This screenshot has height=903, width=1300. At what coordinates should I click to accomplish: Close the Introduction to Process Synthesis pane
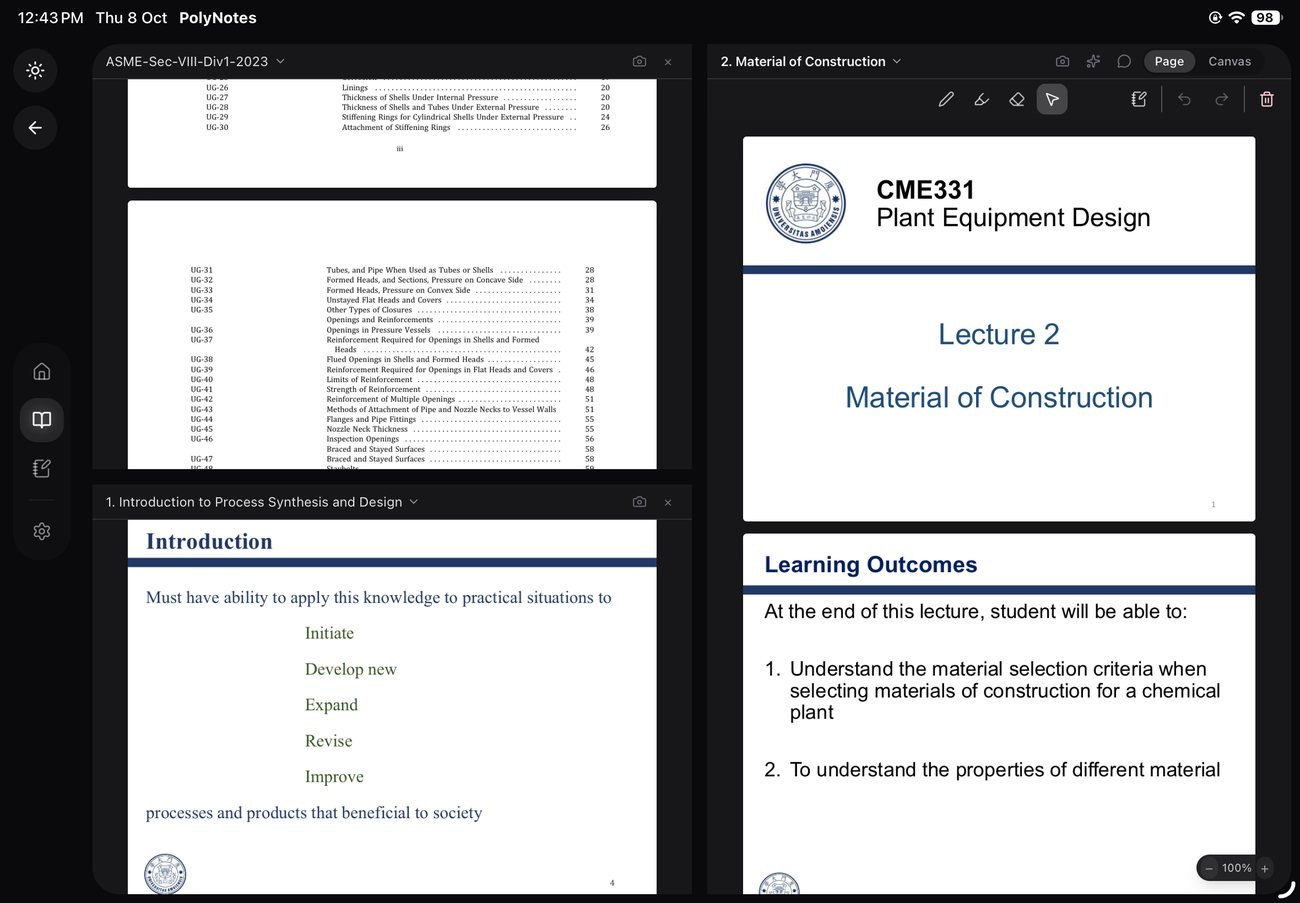click(x=668, y=502)
